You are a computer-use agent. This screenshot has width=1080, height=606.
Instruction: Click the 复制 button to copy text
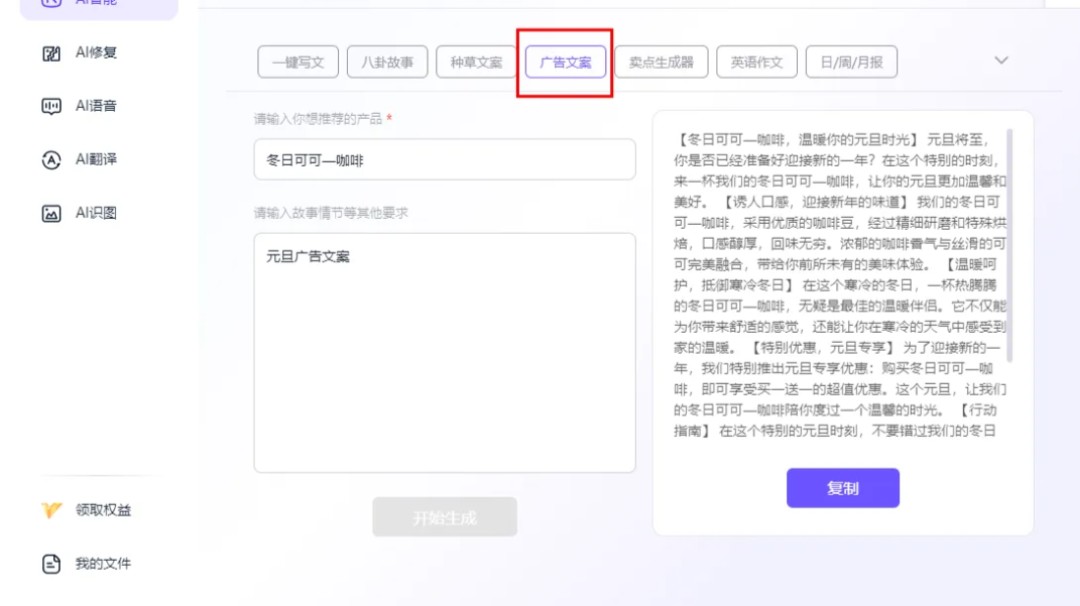click(843, 488)
